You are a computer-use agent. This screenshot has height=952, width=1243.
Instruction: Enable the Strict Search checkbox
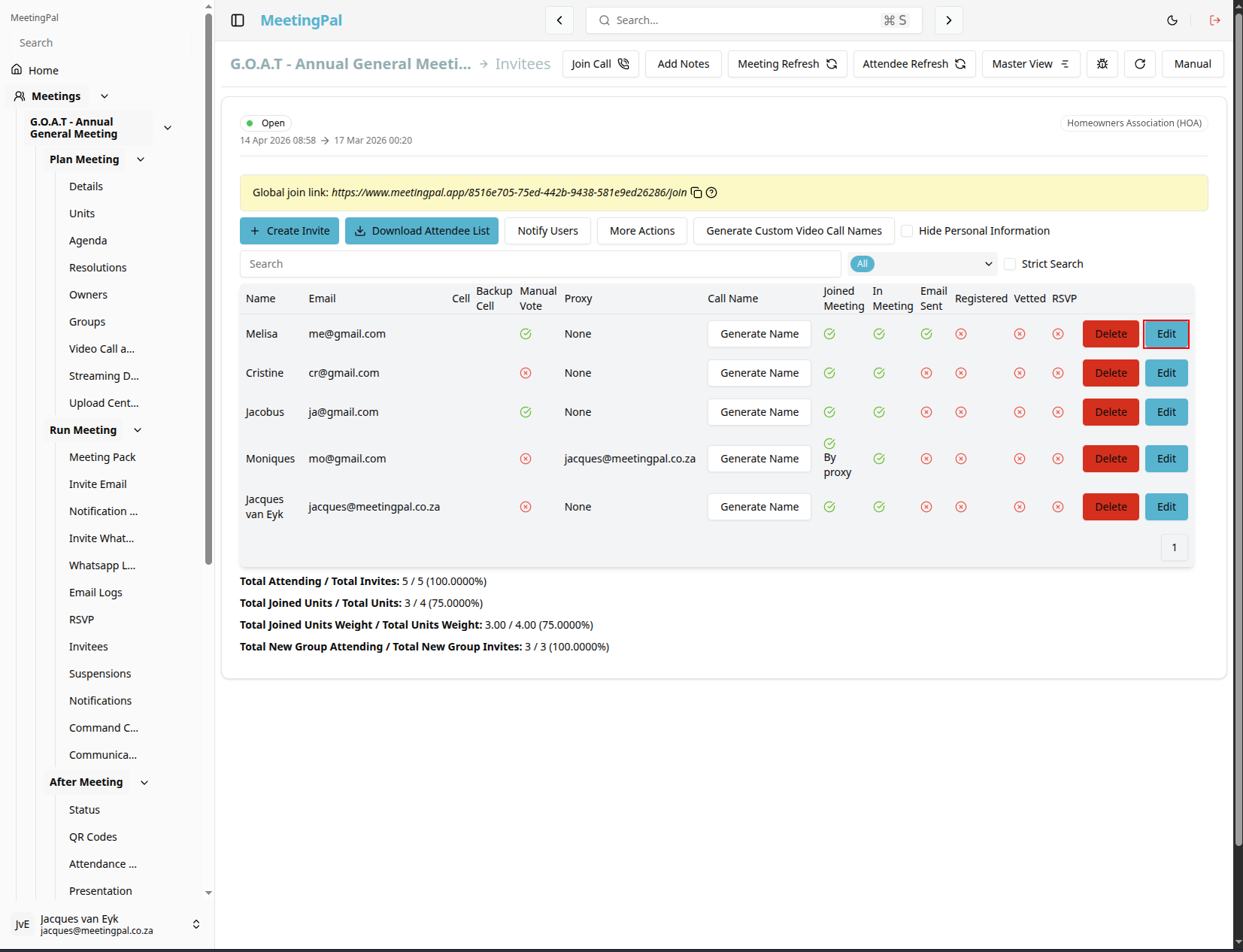point(1010,264)
